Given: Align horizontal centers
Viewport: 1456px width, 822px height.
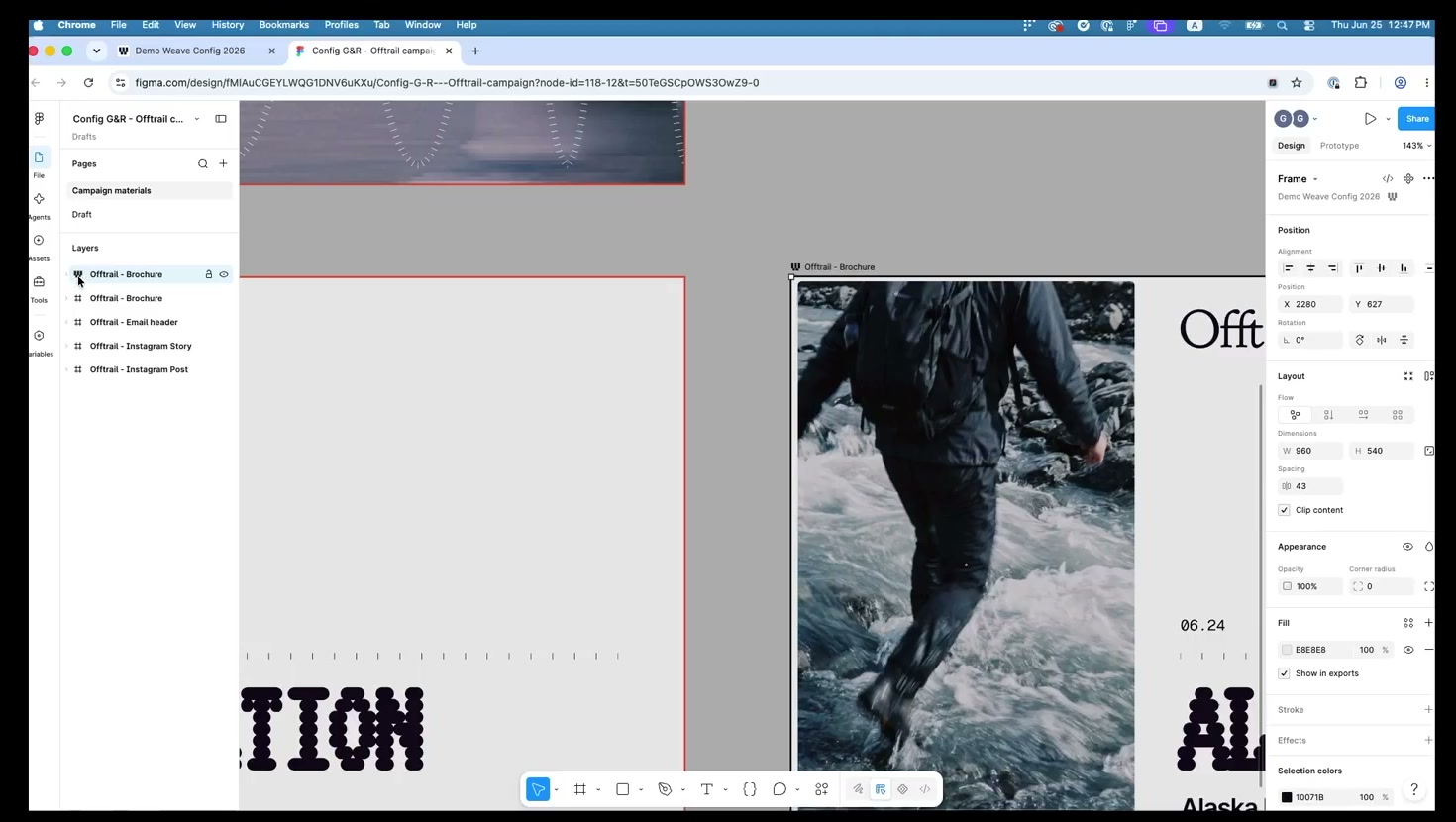Looking at the screenshot, I should point(1310,268).
